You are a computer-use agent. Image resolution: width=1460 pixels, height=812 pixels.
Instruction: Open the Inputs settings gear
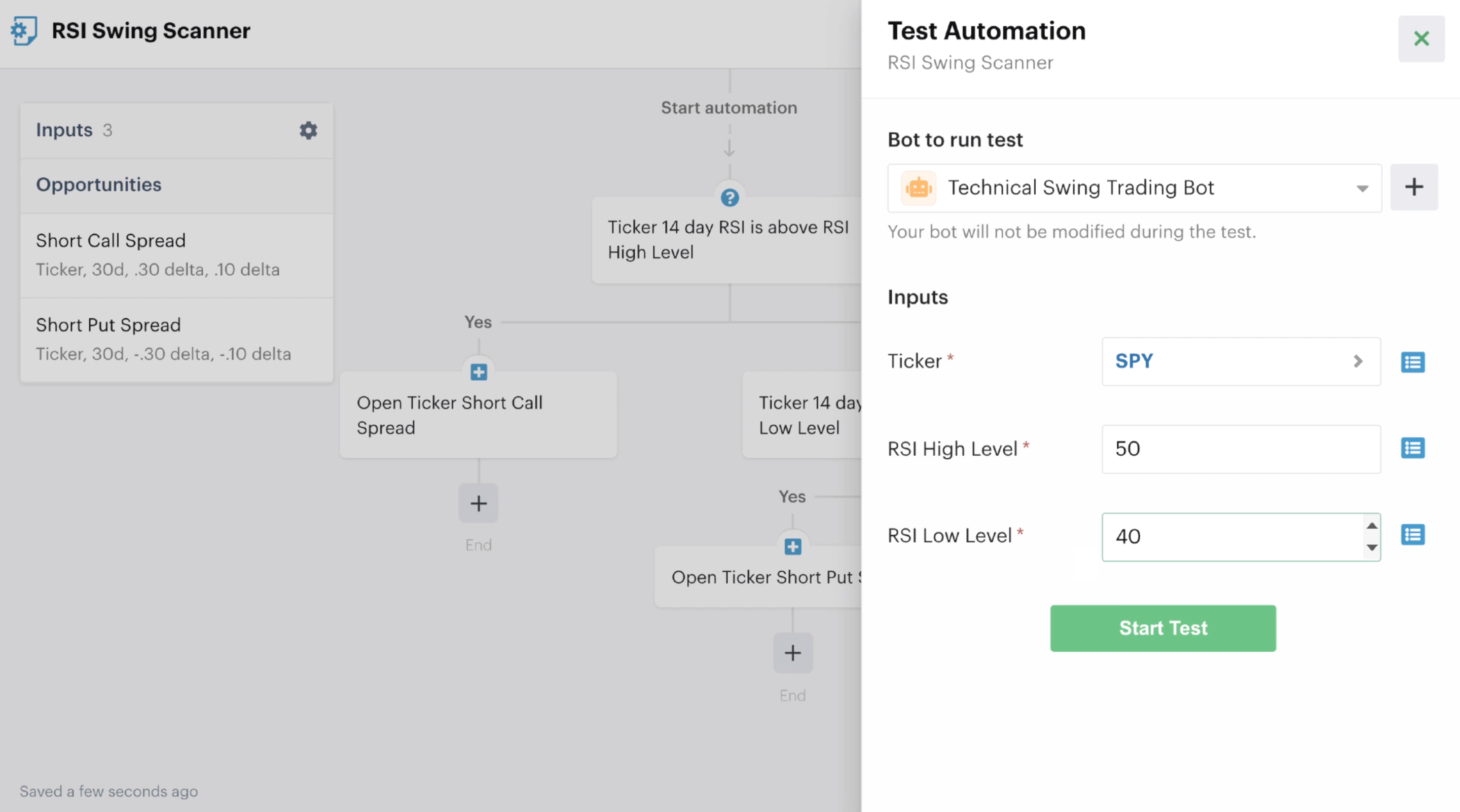click(x=308, y=130)
